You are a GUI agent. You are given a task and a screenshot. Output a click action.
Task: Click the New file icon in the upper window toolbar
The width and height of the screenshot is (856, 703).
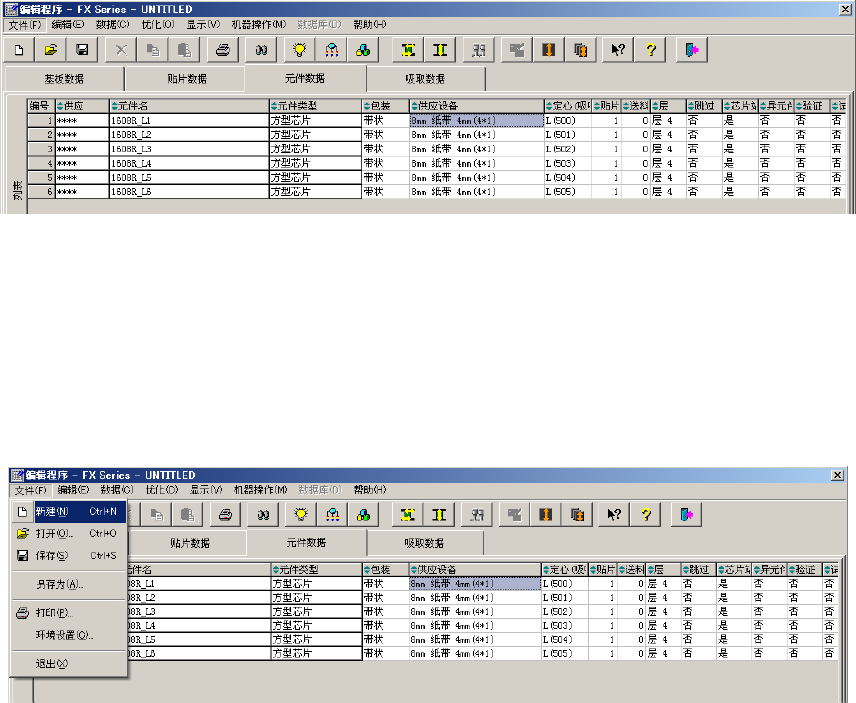19,50
